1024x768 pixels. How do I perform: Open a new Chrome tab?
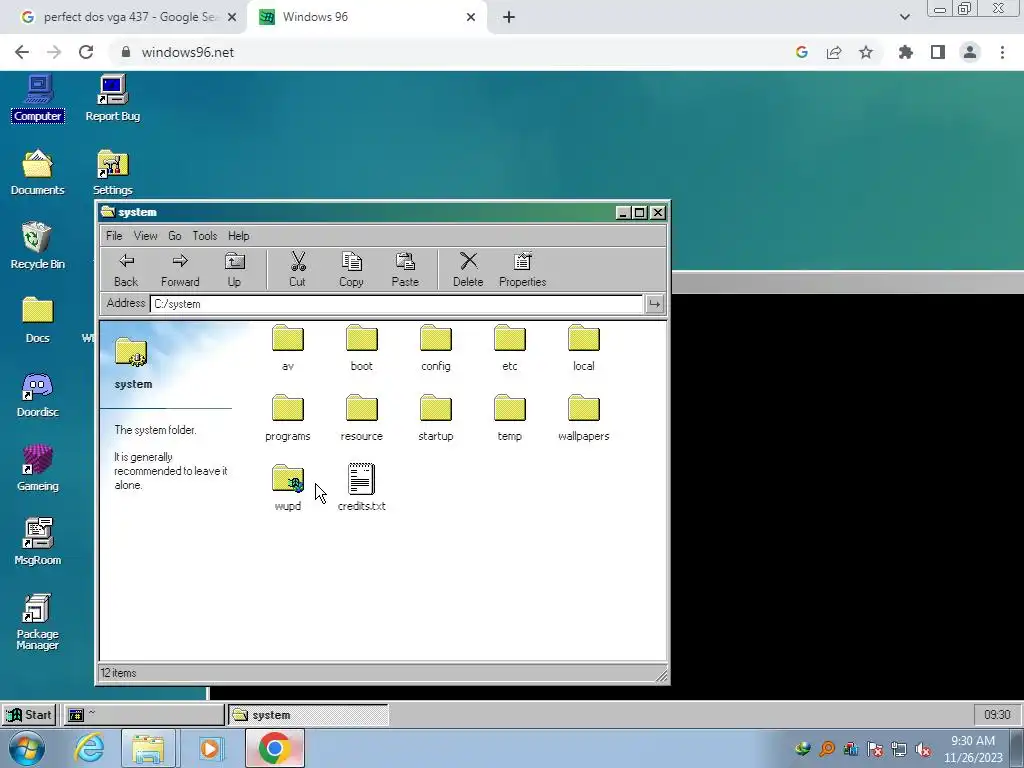point(509,17)
